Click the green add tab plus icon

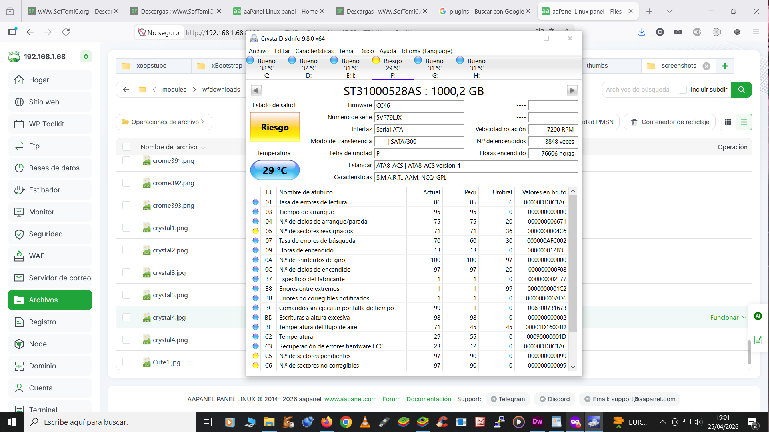pos(724,66)
